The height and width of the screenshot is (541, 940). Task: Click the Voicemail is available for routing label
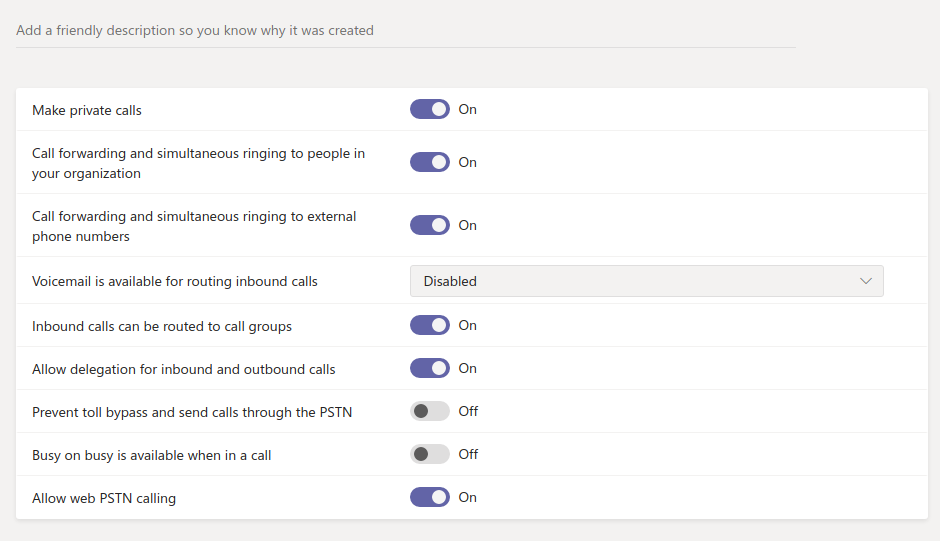tap(175, 282)
